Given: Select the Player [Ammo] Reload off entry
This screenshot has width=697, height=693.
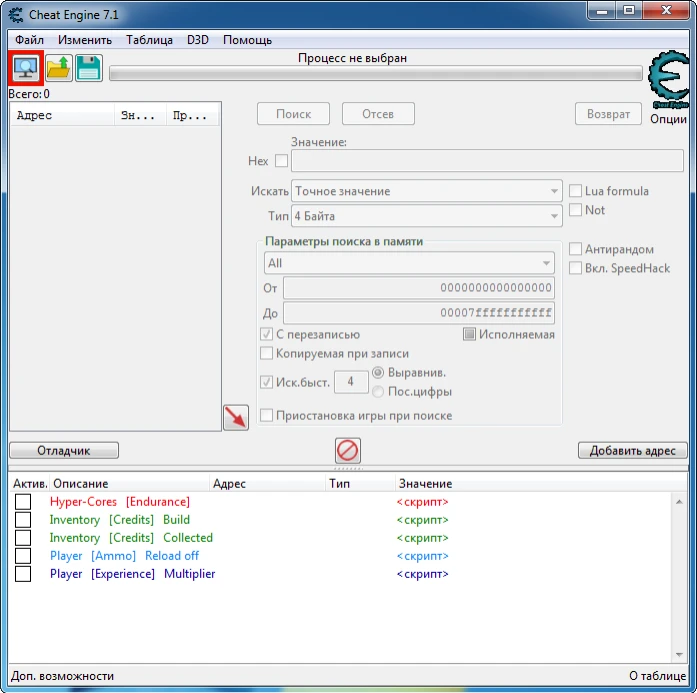Looking at the screenshot, I should [124, 556].
